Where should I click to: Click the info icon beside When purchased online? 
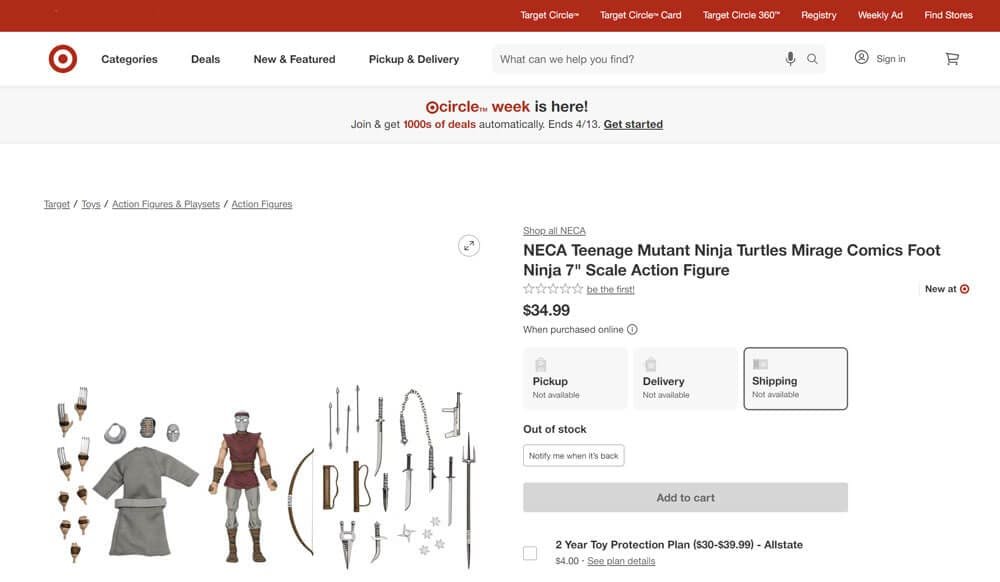tap(631, 329)
